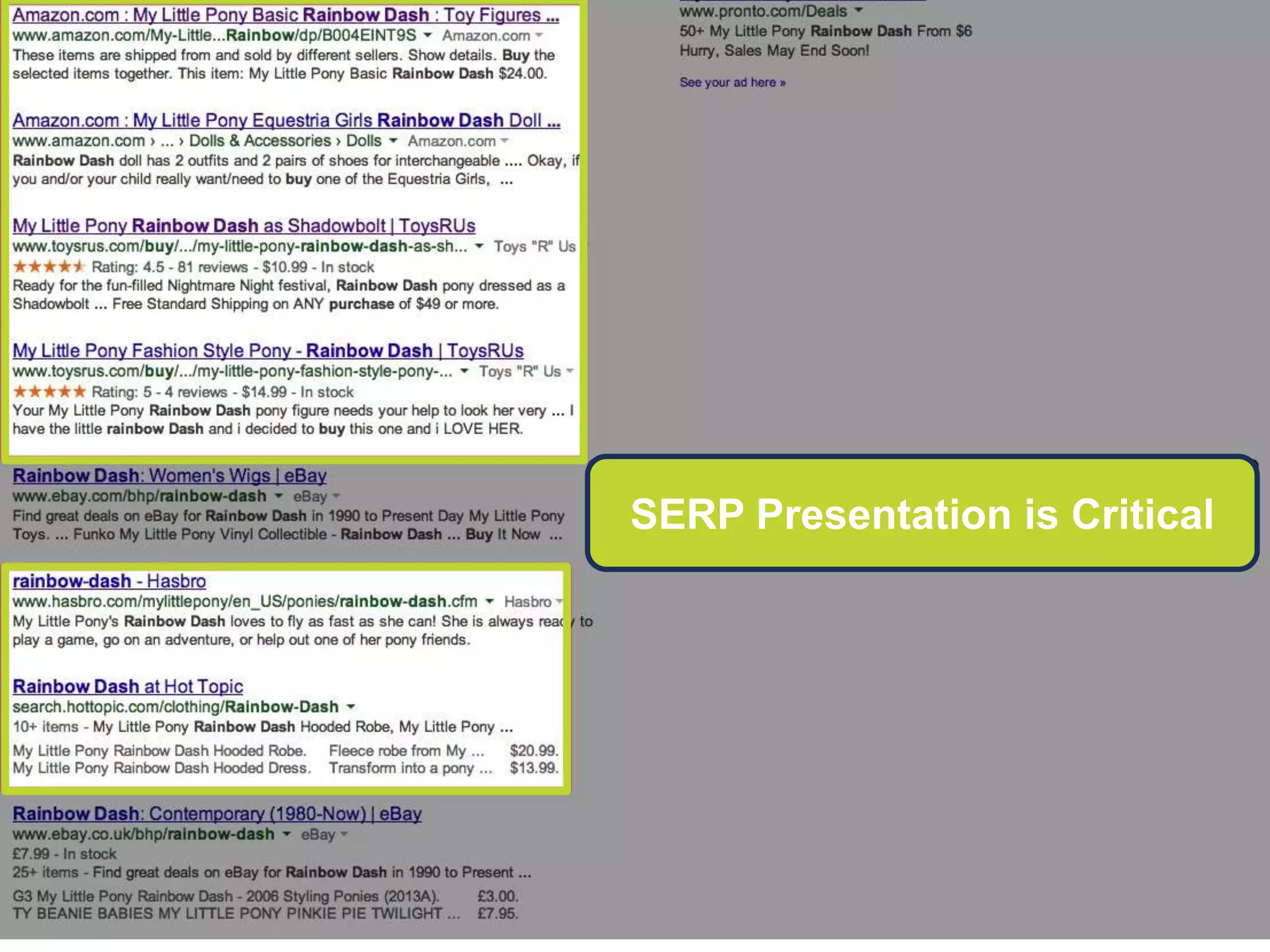Viewport: 1270px width, 952px height.
Task: Expand URL arrow in Shadowbolt ToysRUs result
Action: [479, 246]
